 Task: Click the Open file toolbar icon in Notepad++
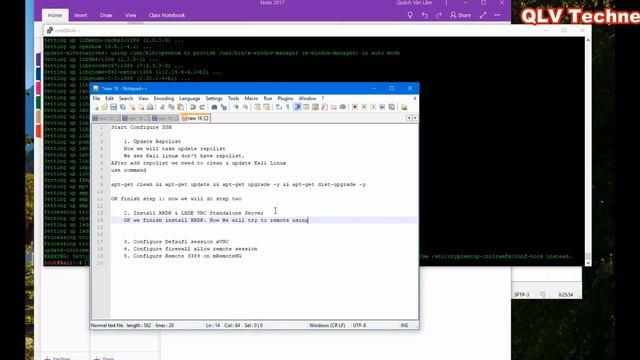pos(104,107)
